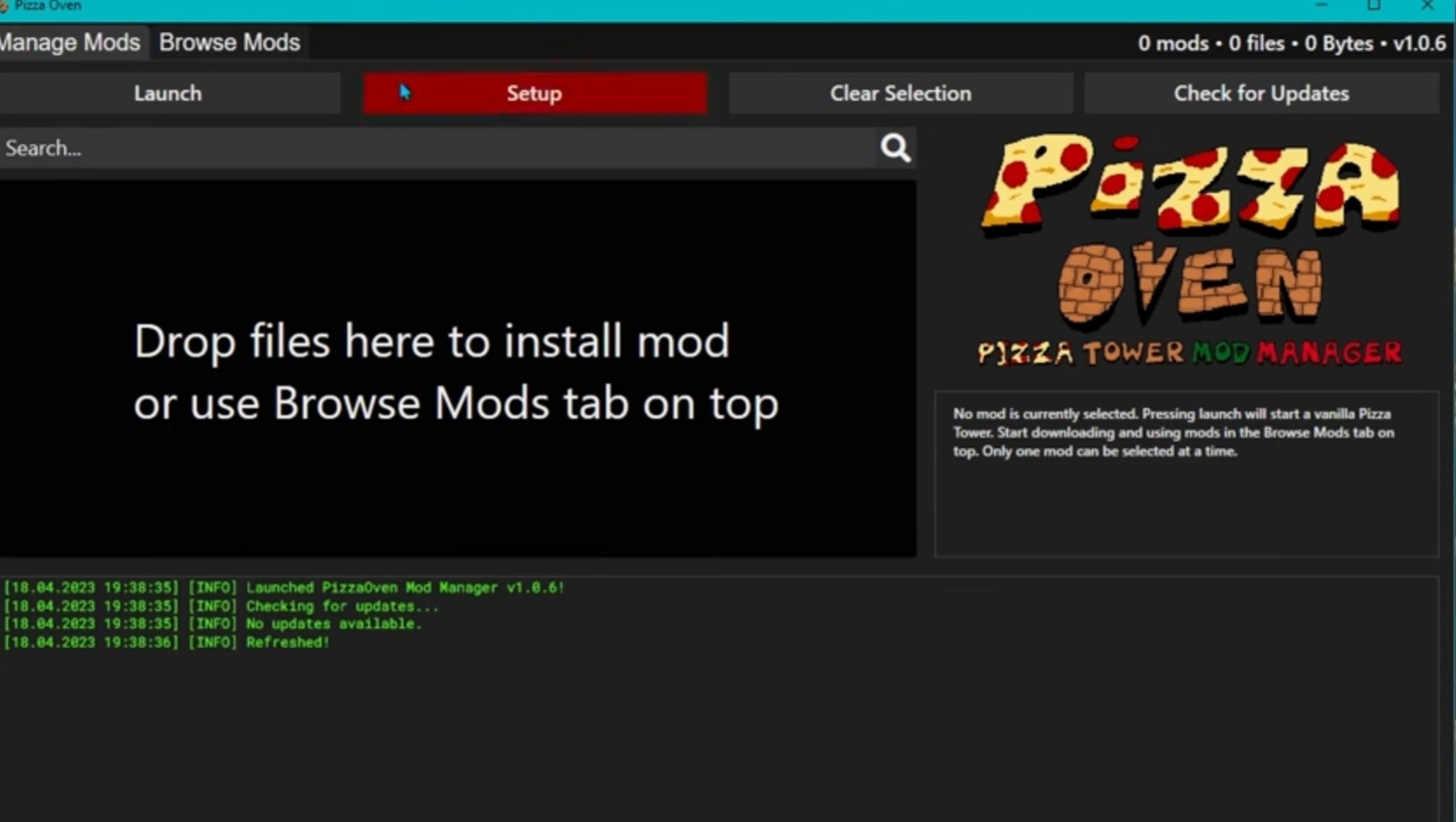
Task: Close the Pizza Oven window
Action: tap(1427, 6)
